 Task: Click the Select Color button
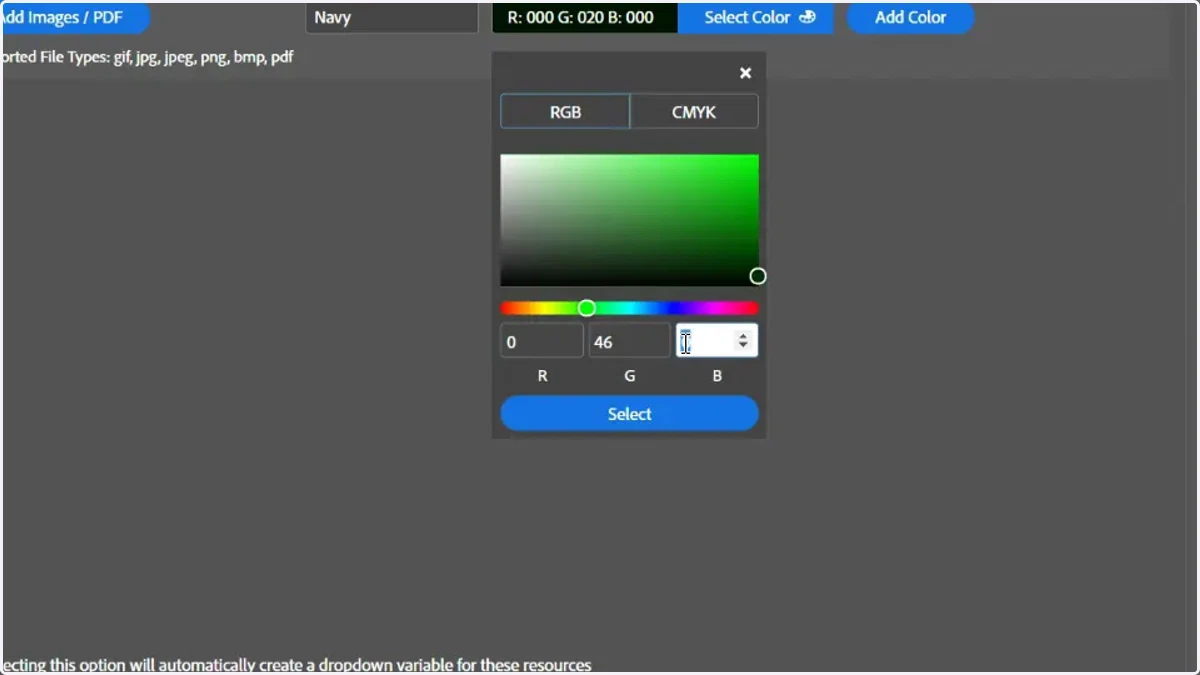pos(756,17)
